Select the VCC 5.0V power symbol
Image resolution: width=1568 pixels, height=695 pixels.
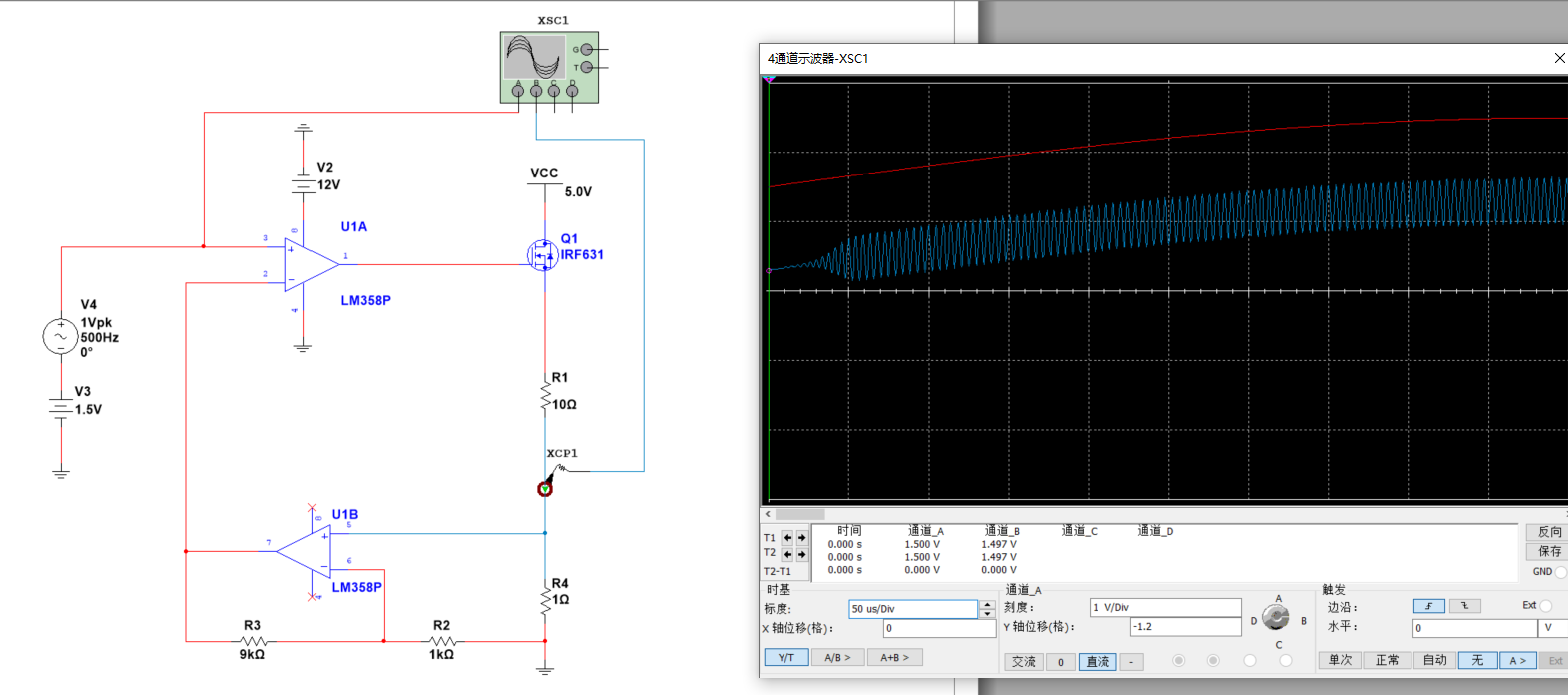545,184
